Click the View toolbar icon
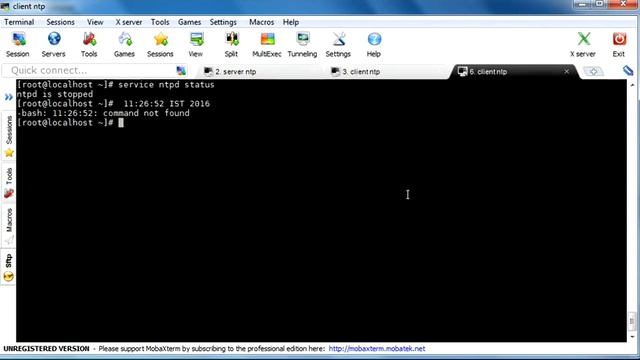640x360 pixels. click(196, 44)
